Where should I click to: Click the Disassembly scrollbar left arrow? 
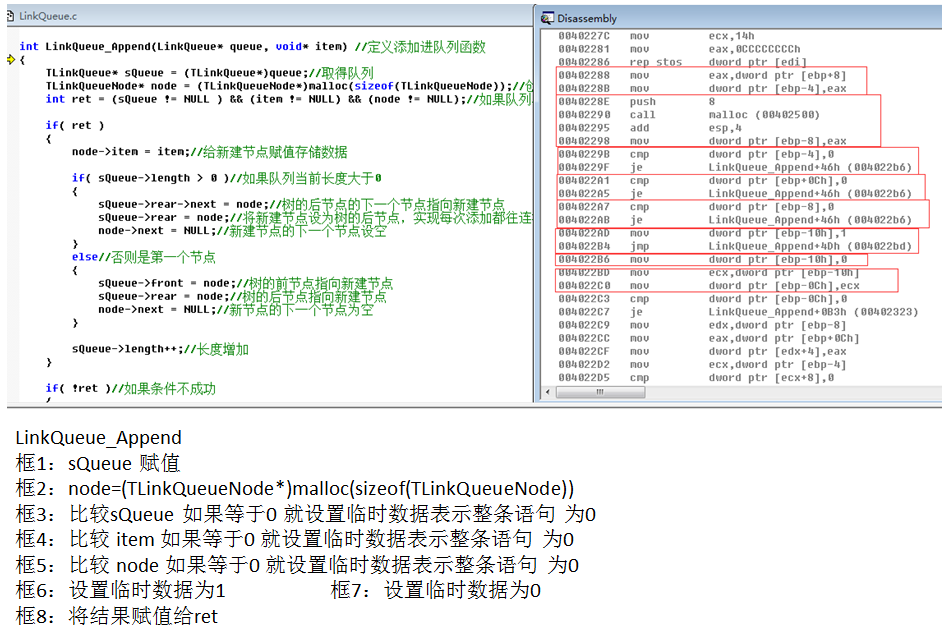(x=548, y=392)
